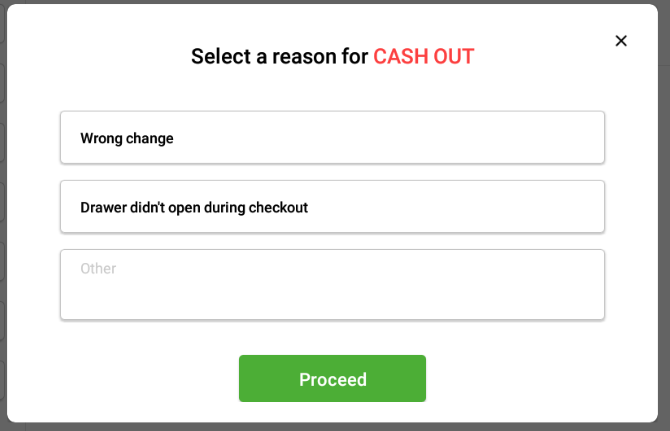
Task: Close the cash out reason dialog
Action: 621,41
